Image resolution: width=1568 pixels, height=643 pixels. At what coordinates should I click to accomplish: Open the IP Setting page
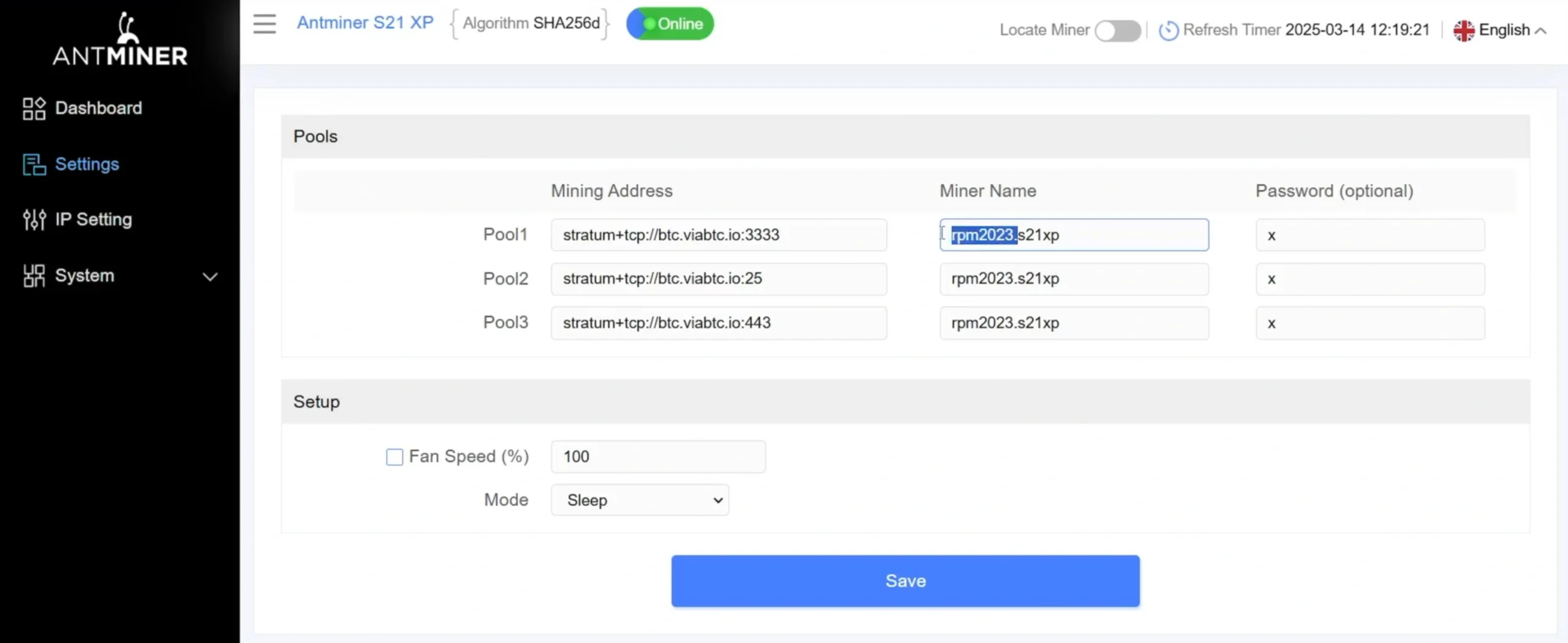94,219
